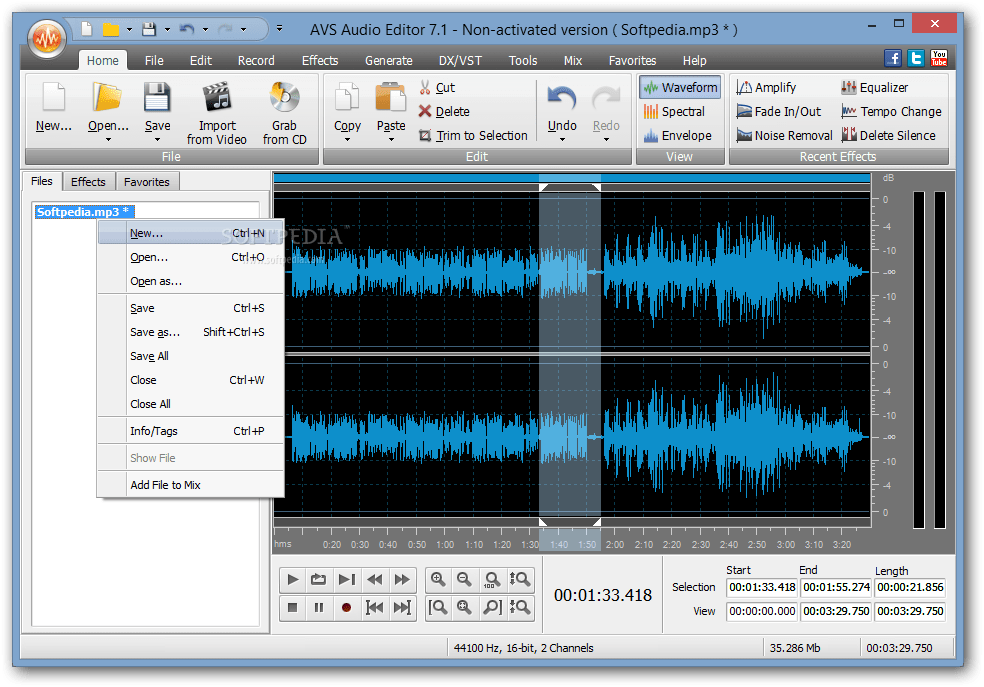The width and height of the screenshot is (984, 687).
Task: Open the Fade In/Out effect
Action: [779, 112]
